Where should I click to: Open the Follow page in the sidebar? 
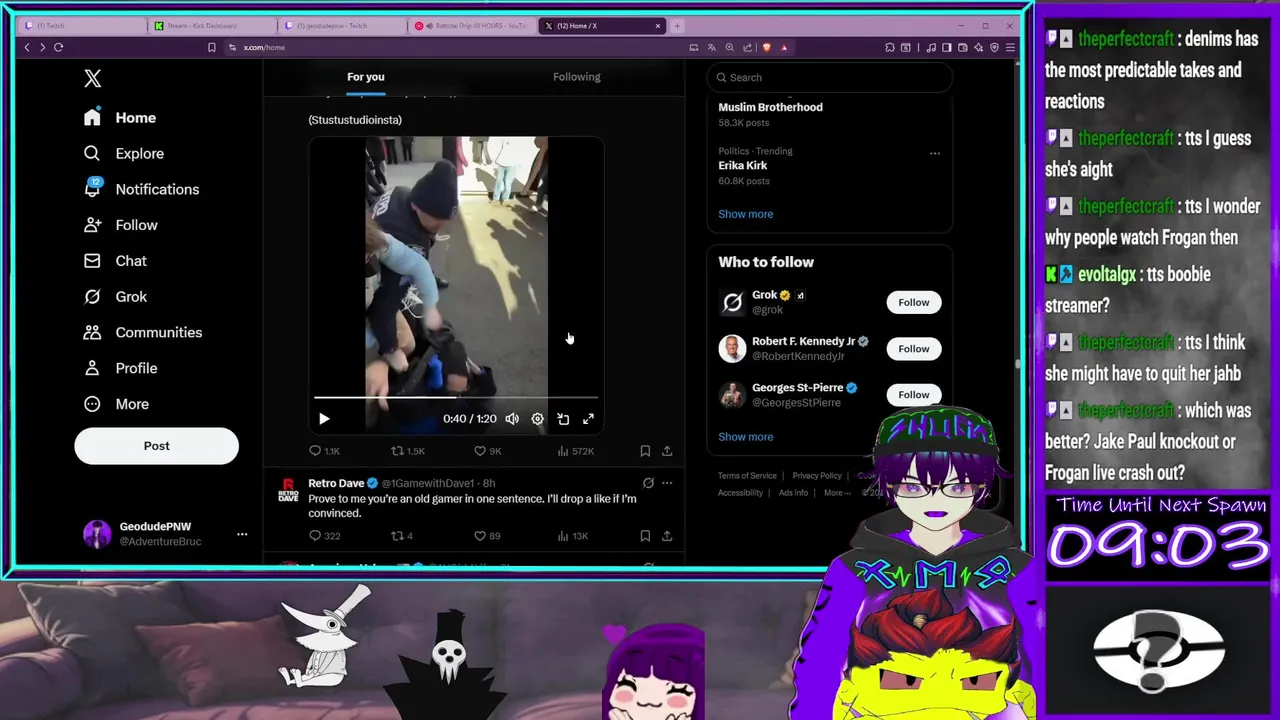pyautogui.click(x=121, y=225)
